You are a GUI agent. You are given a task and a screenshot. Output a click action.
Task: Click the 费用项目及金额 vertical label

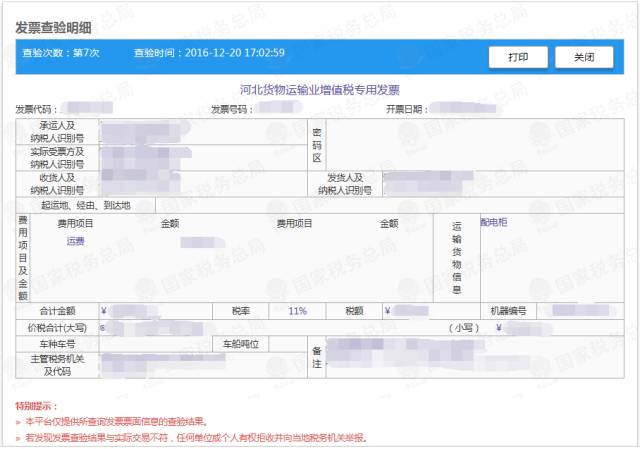pyautogui.click(x=23, y=258)
